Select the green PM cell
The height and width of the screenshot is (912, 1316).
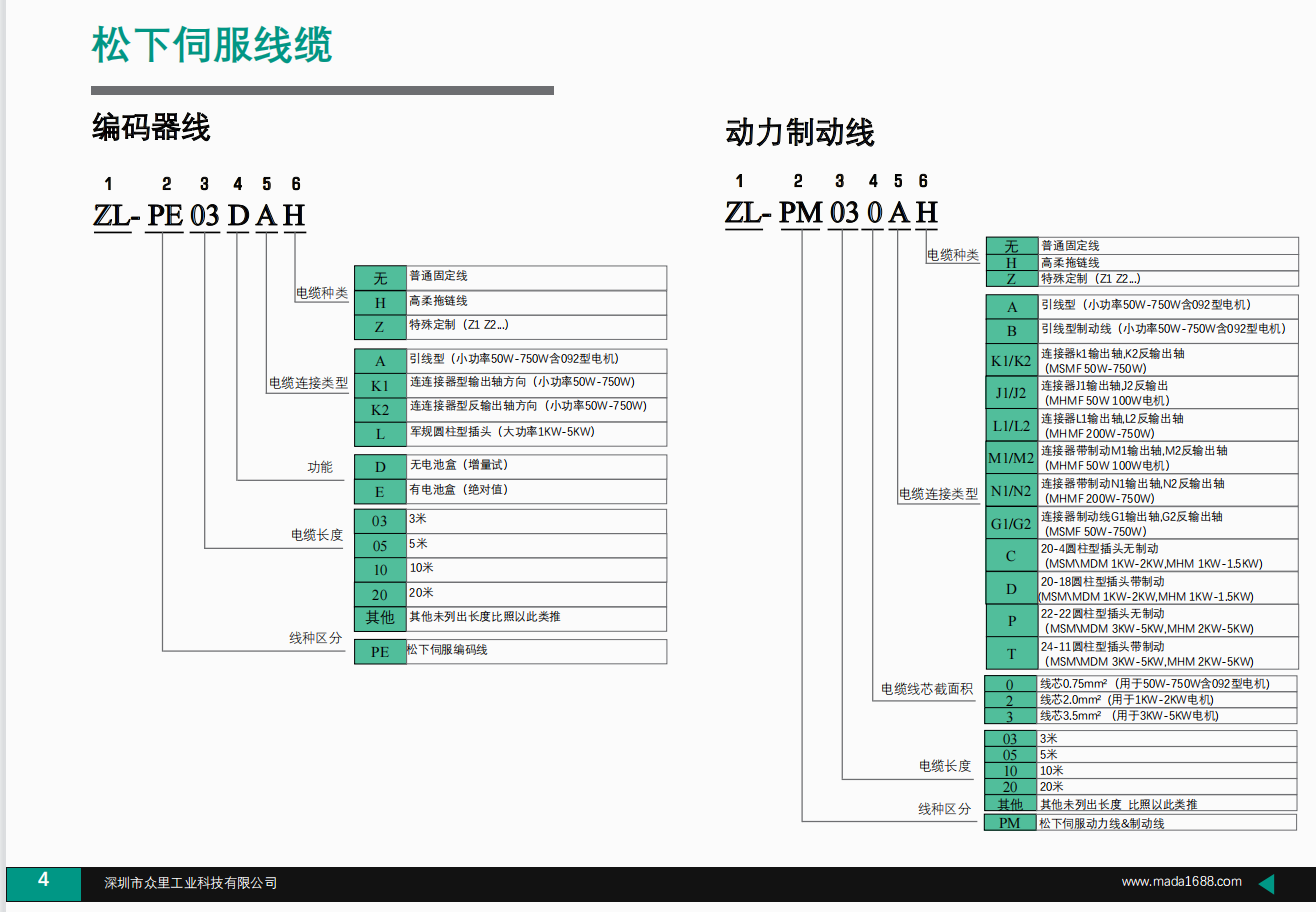click(1011, 823)
